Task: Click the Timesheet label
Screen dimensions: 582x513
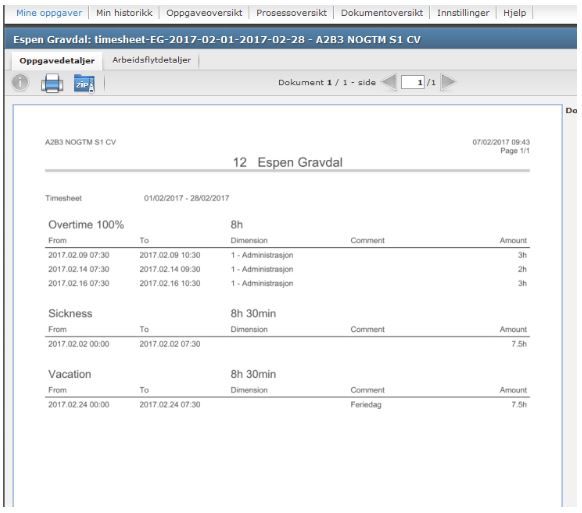Action: coord(63,198)
